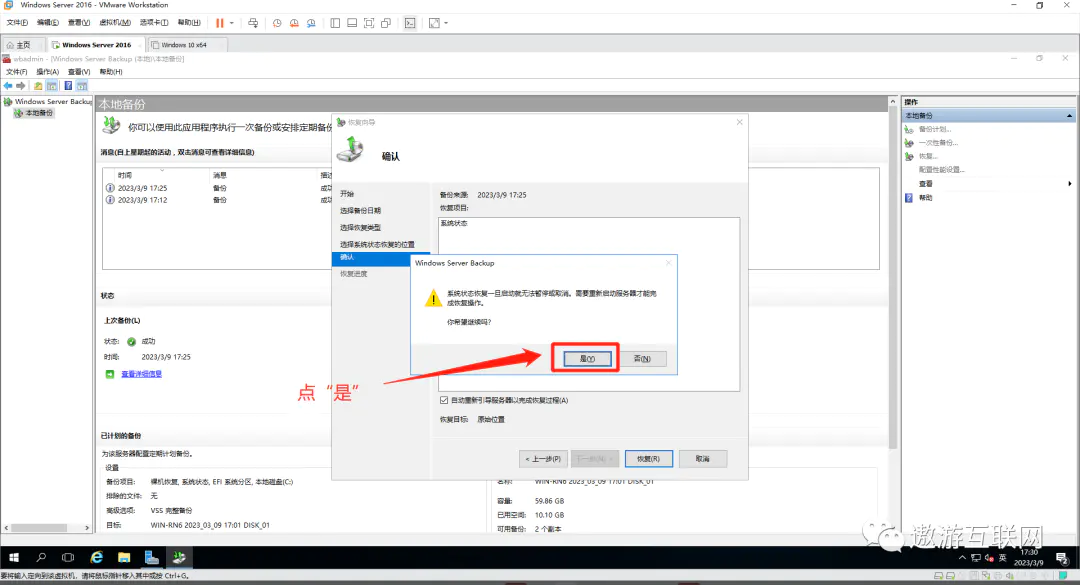Click the 否(N) button in the warning dialog
Viewport: 1080px width, 585px height.
[642, 358]
